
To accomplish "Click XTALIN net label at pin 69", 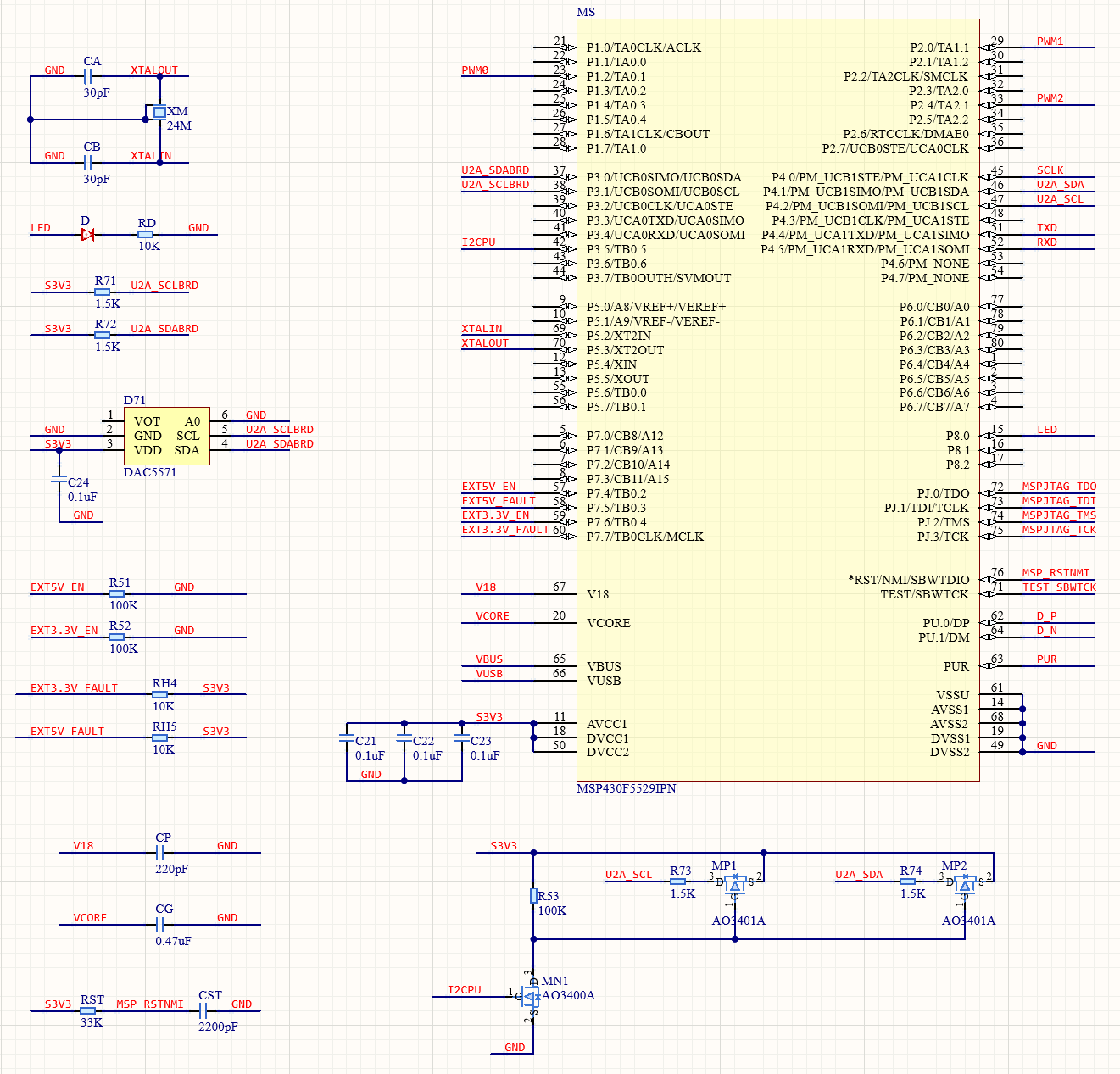I will tap(482, 329).
